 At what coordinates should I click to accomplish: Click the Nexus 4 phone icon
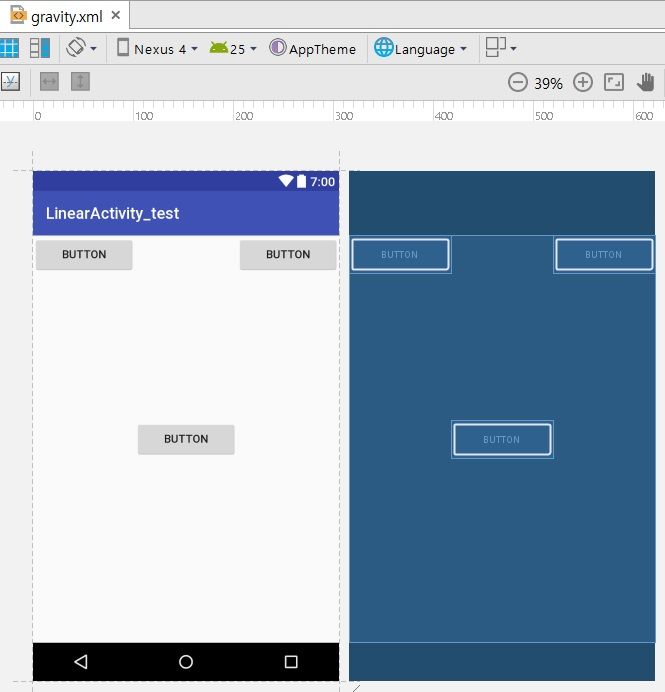pos(123,47)
